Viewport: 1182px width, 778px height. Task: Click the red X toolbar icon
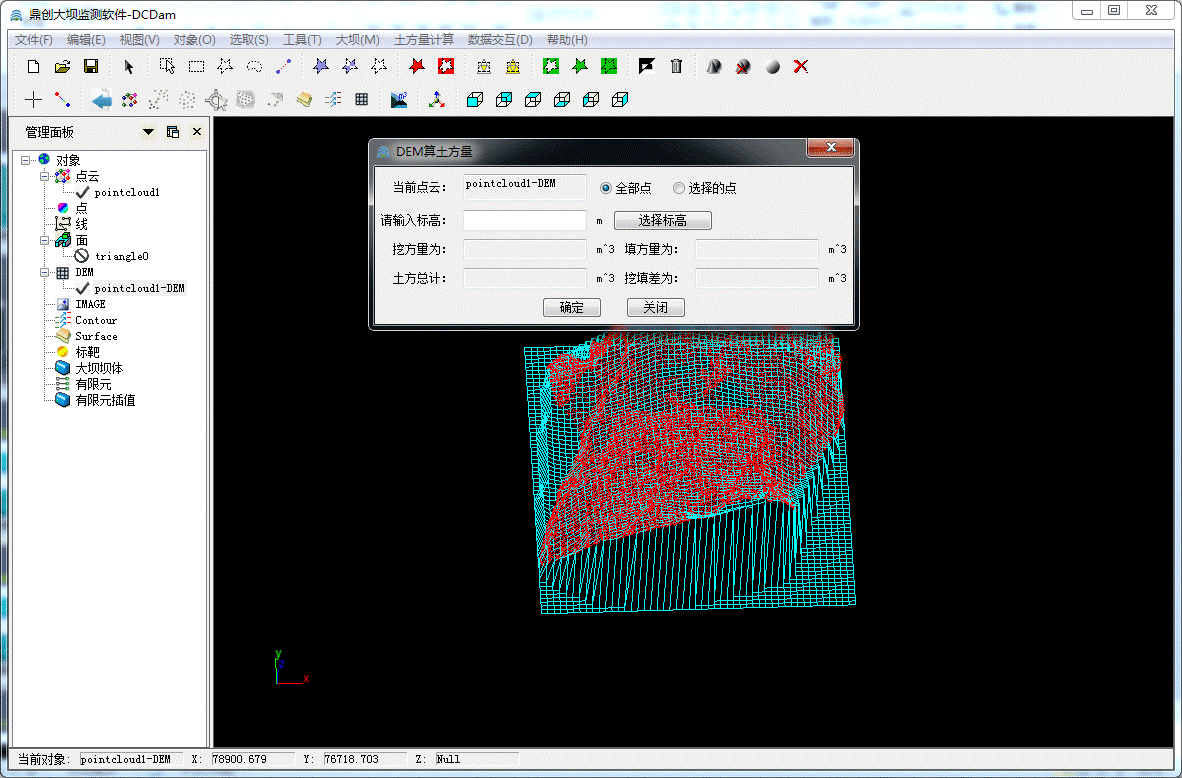pos(800,66)
